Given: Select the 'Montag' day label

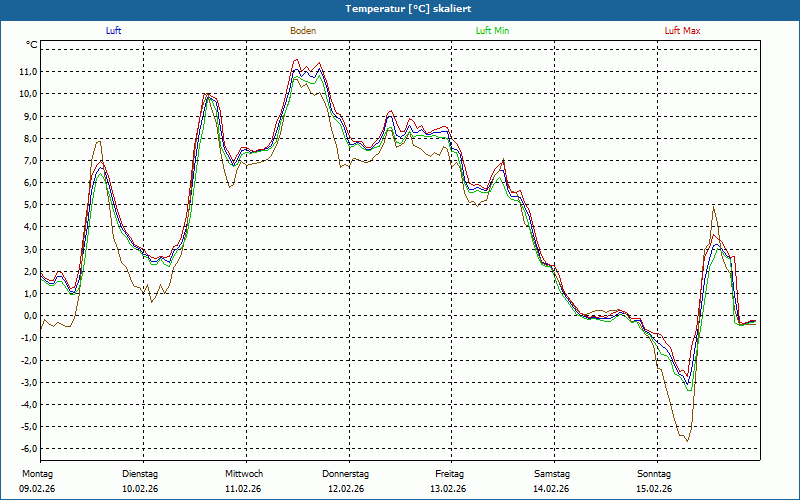Looking at the screenshot, I should click(x=36, y=474).
